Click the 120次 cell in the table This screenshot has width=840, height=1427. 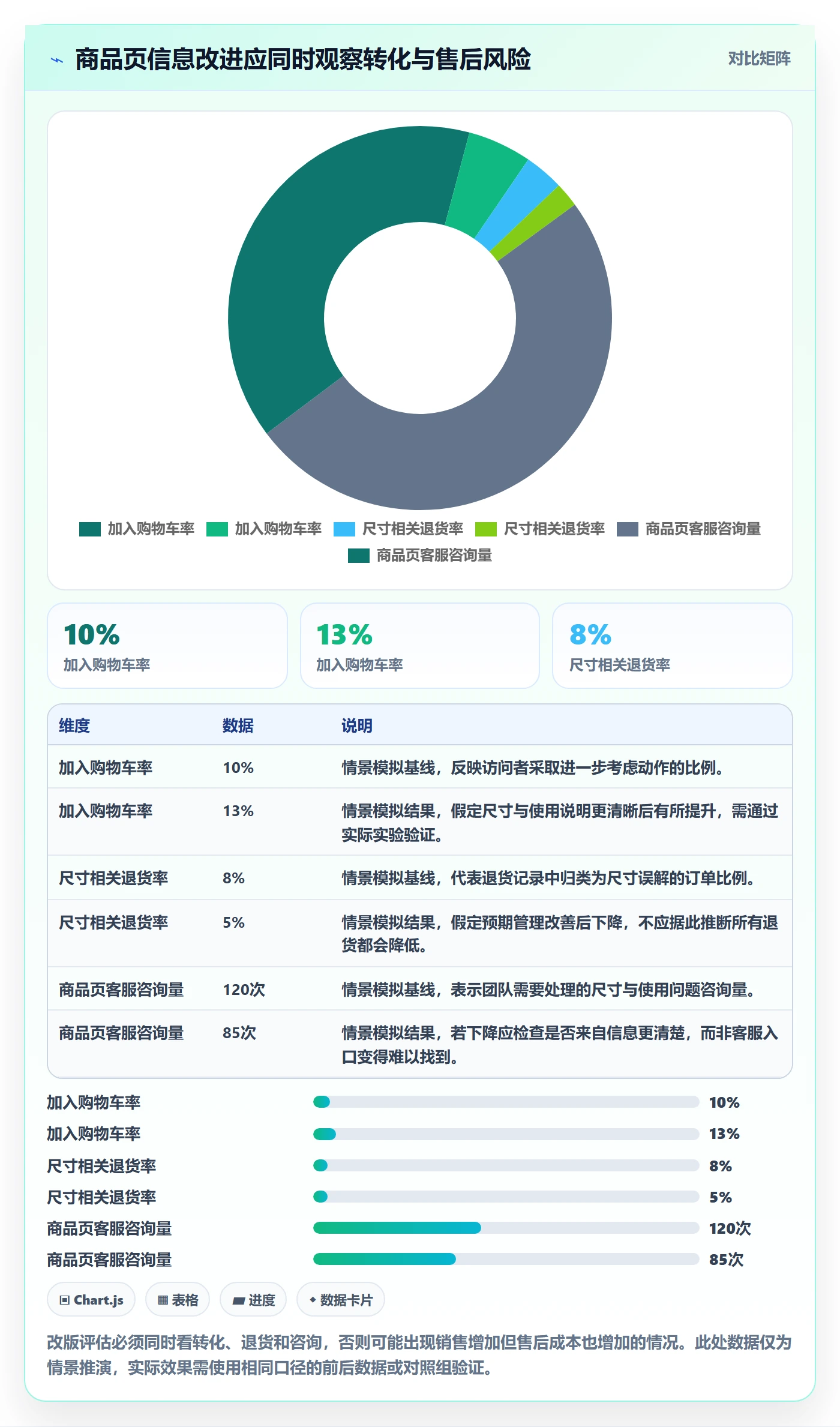244,990
